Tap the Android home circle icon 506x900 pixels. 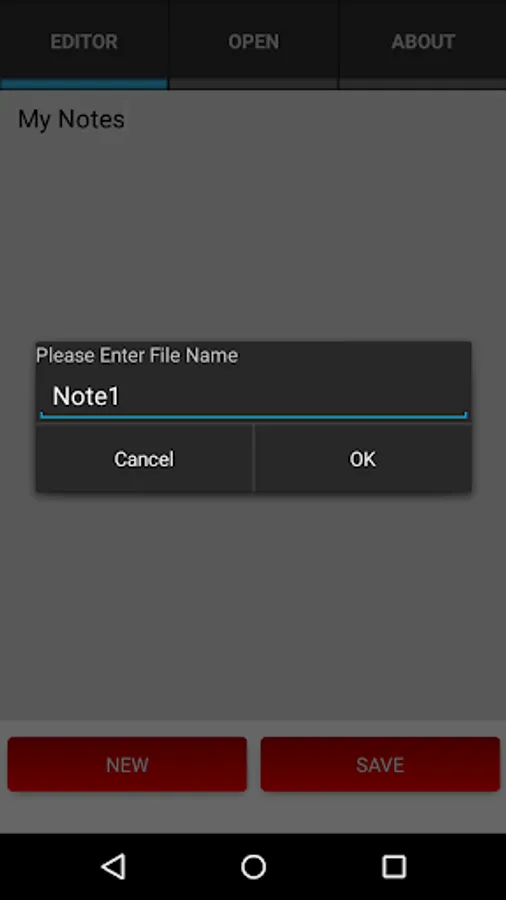(x=253, y=866)
